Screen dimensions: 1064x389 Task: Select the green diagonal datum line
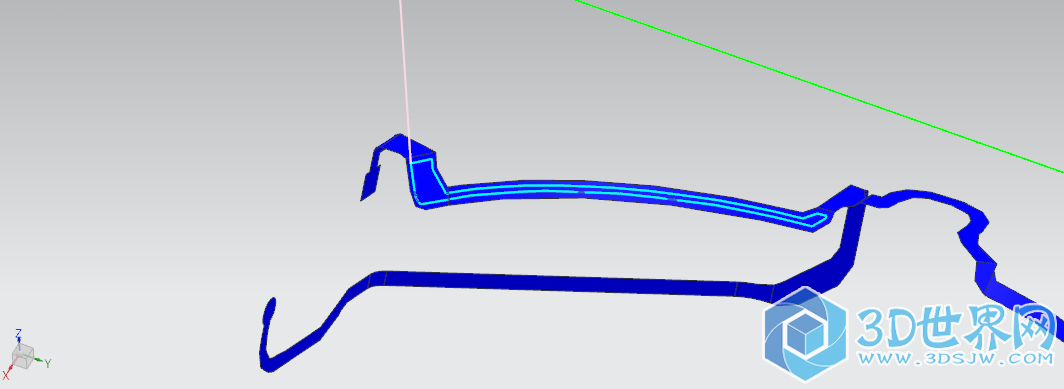coord(819,85)
